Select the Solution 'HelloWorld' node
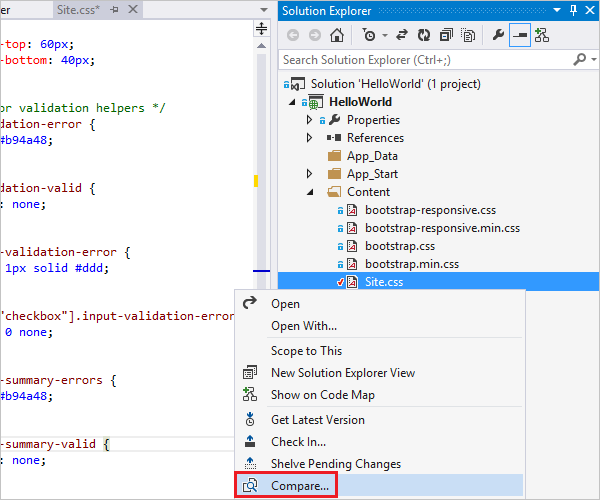This screenshot has height=500, width=600. pos(395,84)
